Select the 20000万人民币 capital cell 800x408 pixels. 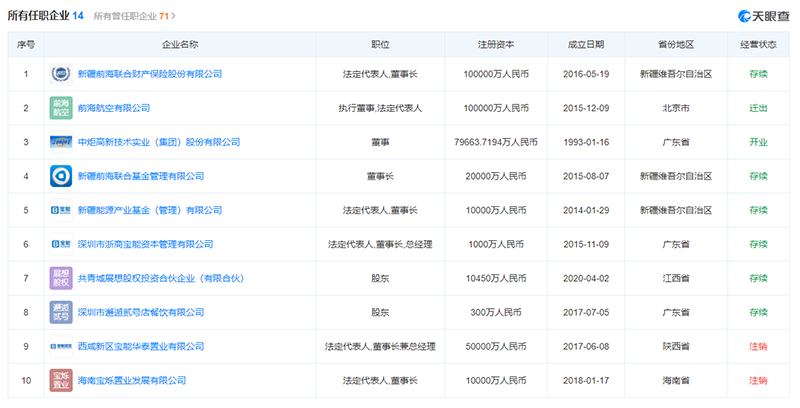point(496,176)
